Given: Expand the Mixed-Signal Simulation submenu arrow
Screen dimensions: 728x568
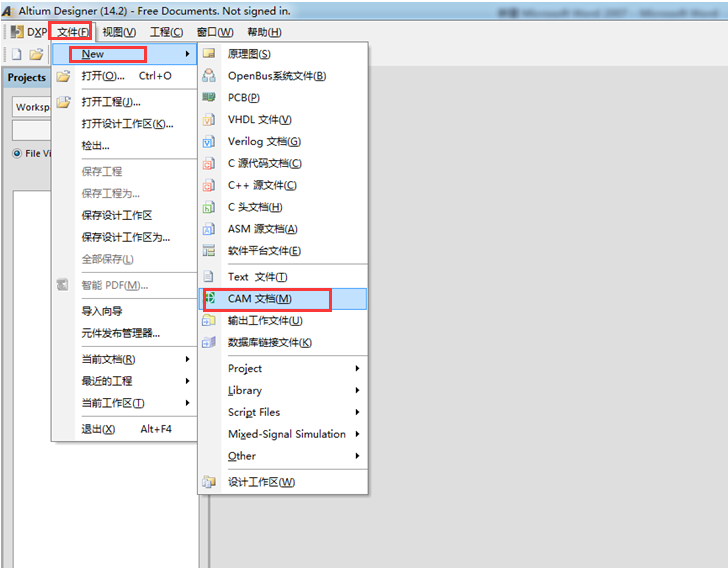Looking at the screenshot, I should tap(357, 434).
